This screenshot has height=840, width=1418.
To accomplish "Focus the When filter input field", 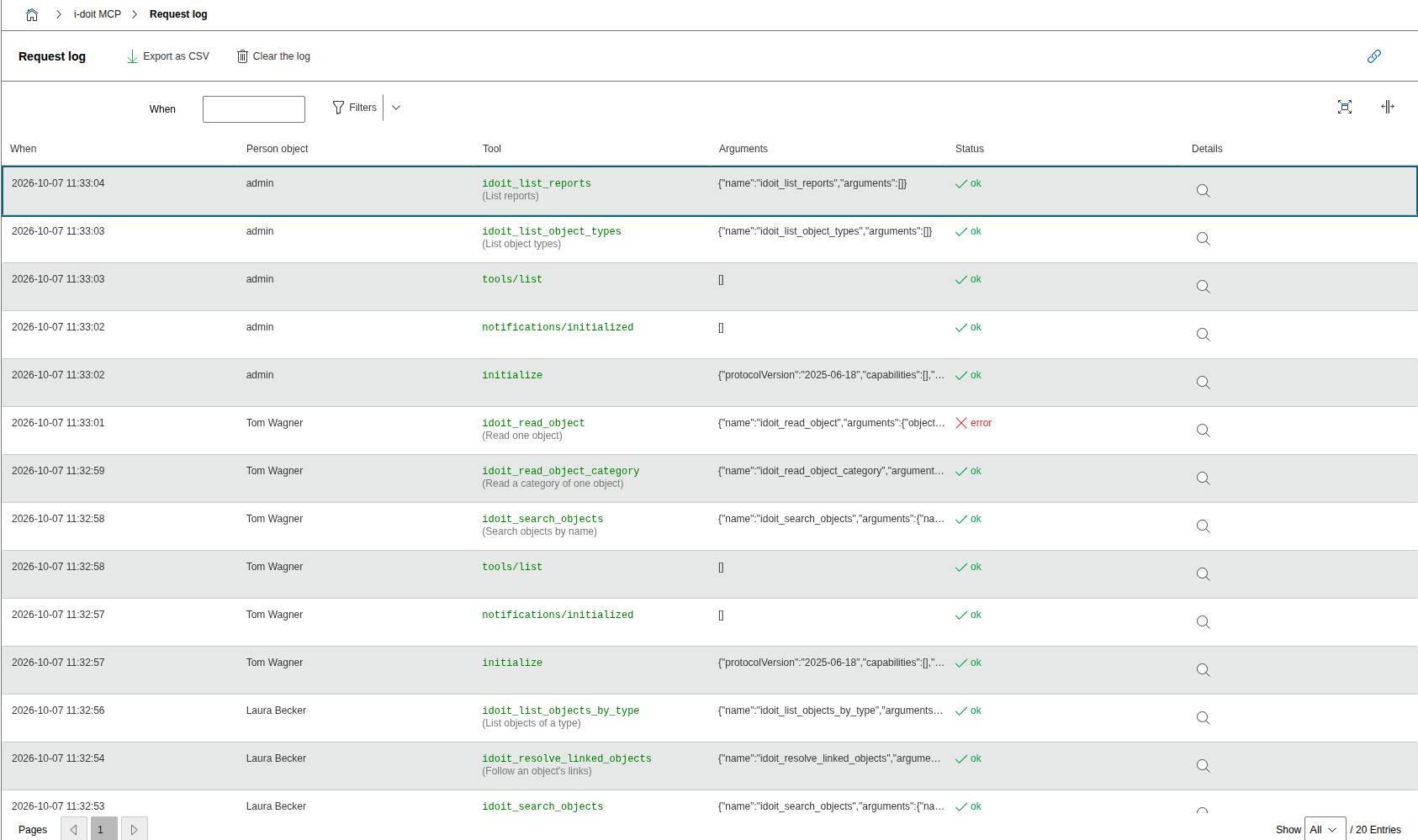I will tap(254, 109).
